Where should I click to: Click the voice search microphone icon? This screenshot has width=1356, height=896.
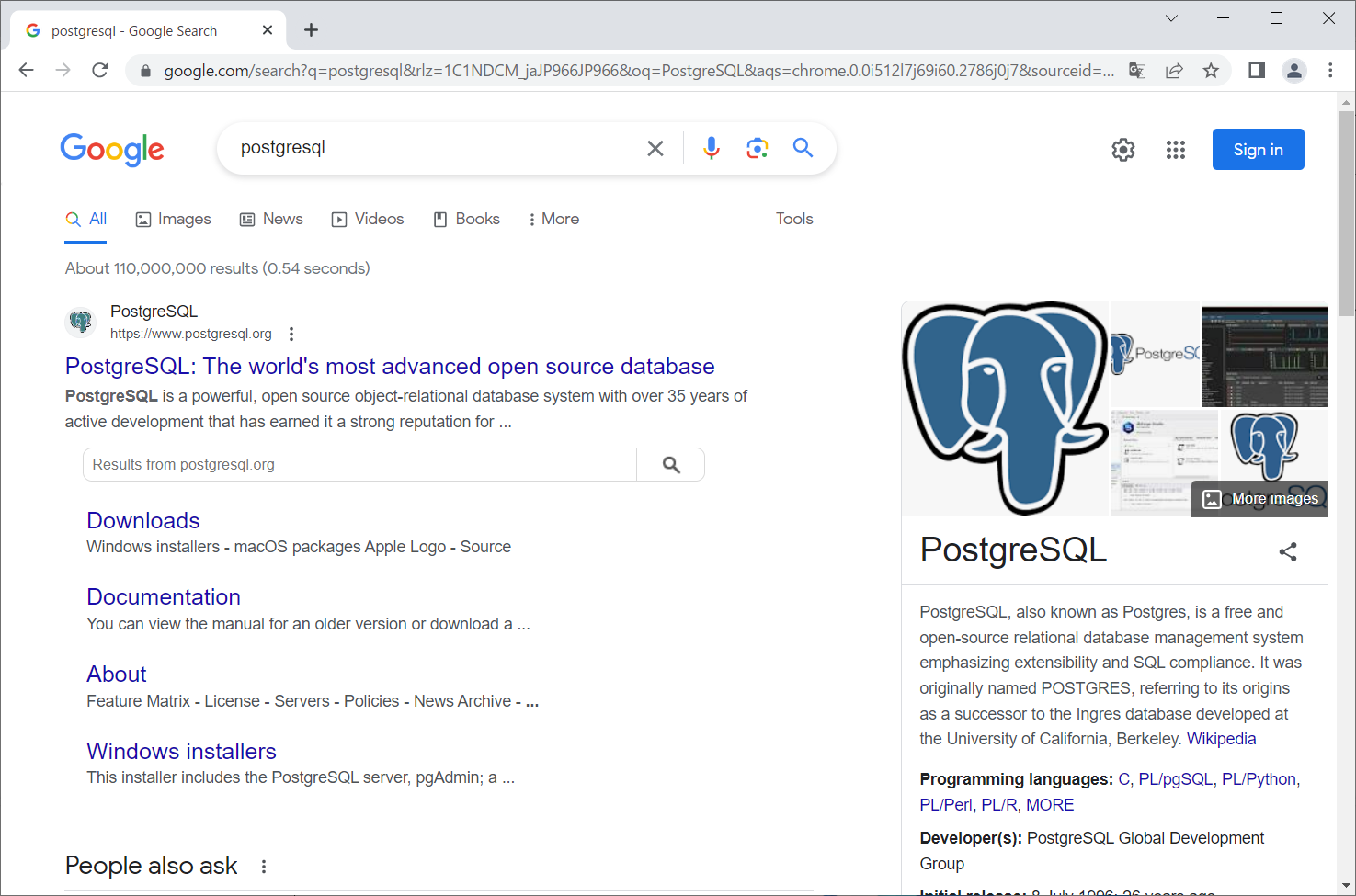[x=711, y=148]
